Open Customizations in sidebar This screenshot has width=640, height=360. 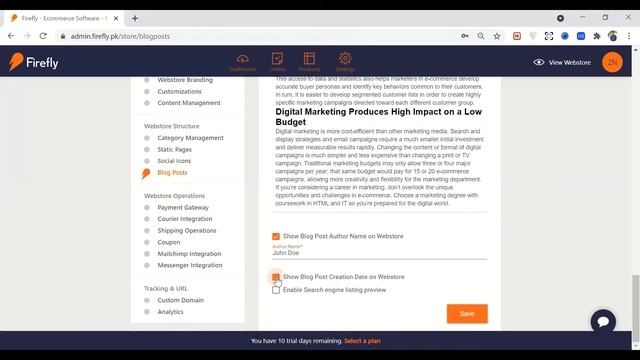pyautogui.click(x=179, y=91)
